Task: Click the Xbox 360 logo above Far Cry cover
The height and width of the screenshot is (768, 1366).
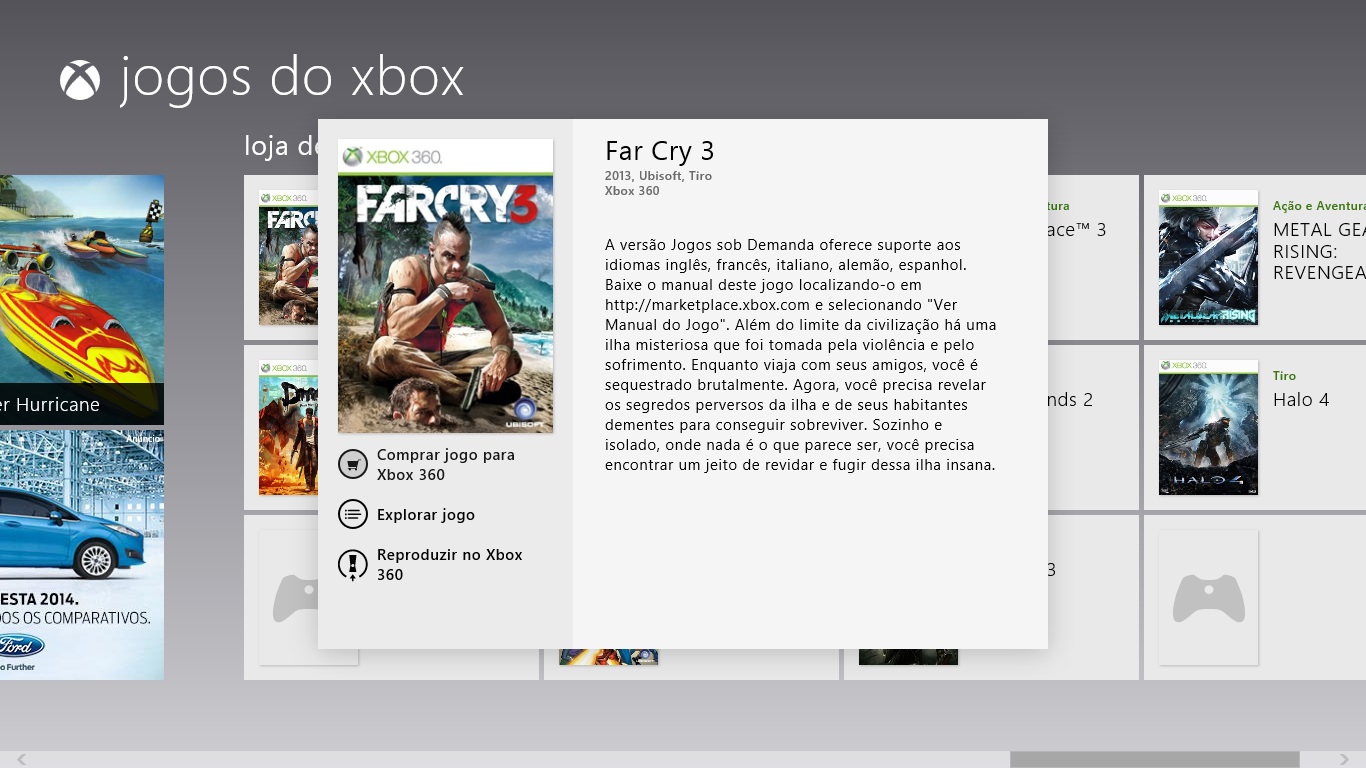Action: click(x=392, y=156)
